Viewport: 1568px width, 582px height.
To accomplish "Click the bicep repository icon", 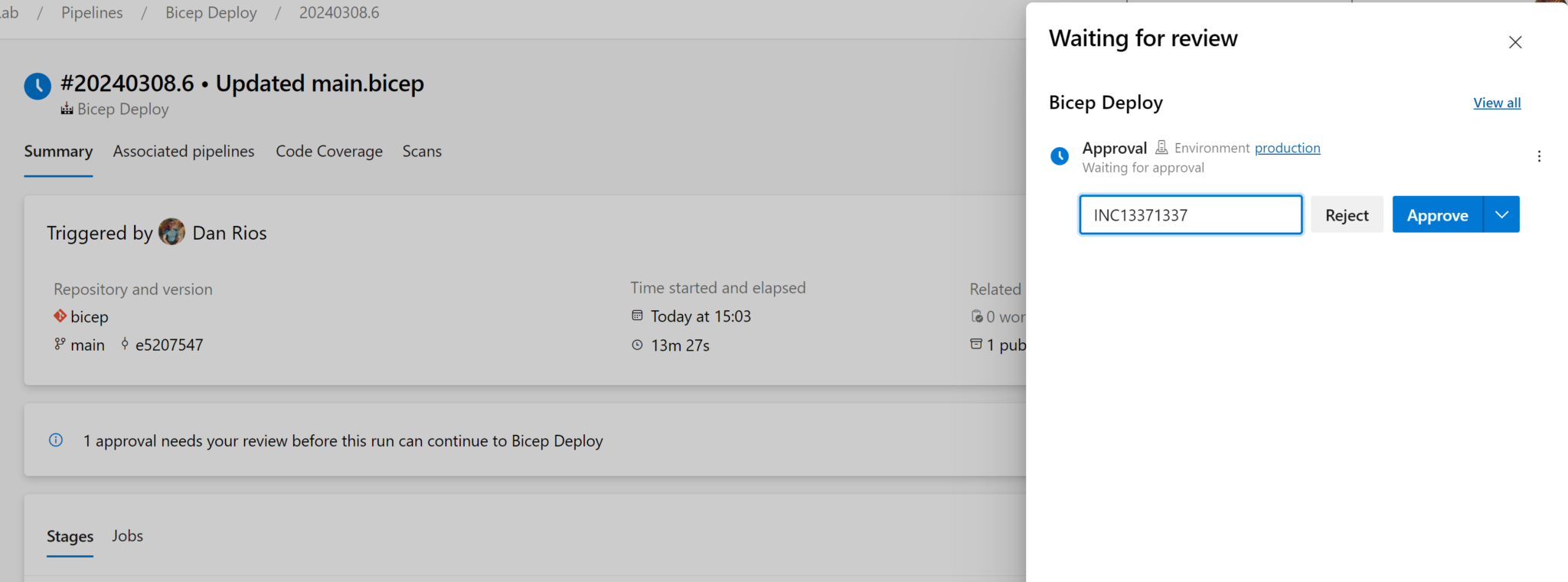I will pyautogui.click(x=60, y=316).
